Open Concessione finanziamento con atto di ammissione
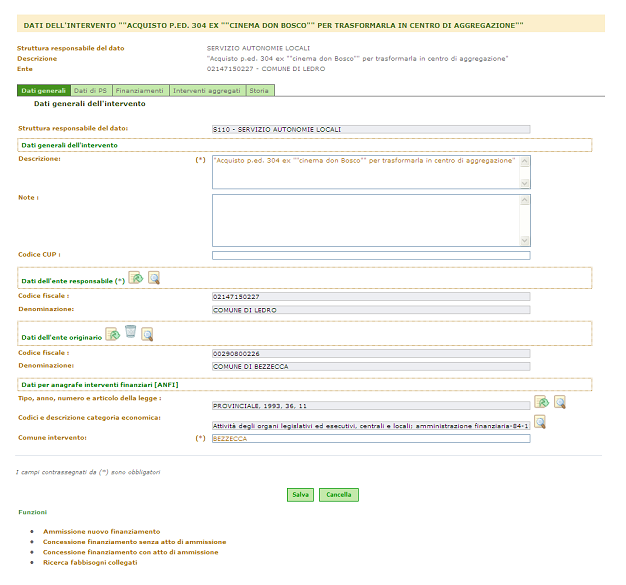 [x=131, y=552]
